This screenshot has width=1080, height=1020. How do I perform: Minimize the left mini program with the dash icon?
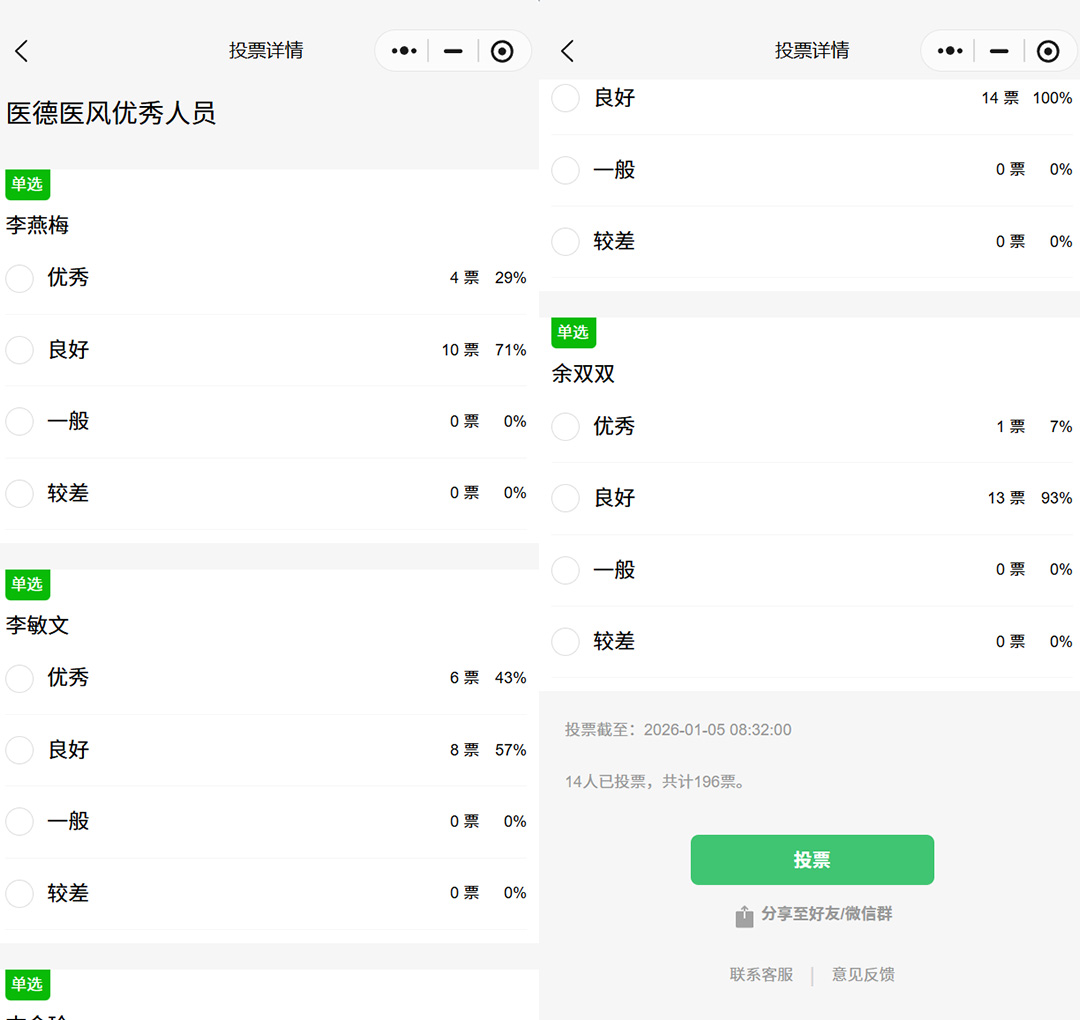[453, 51]
